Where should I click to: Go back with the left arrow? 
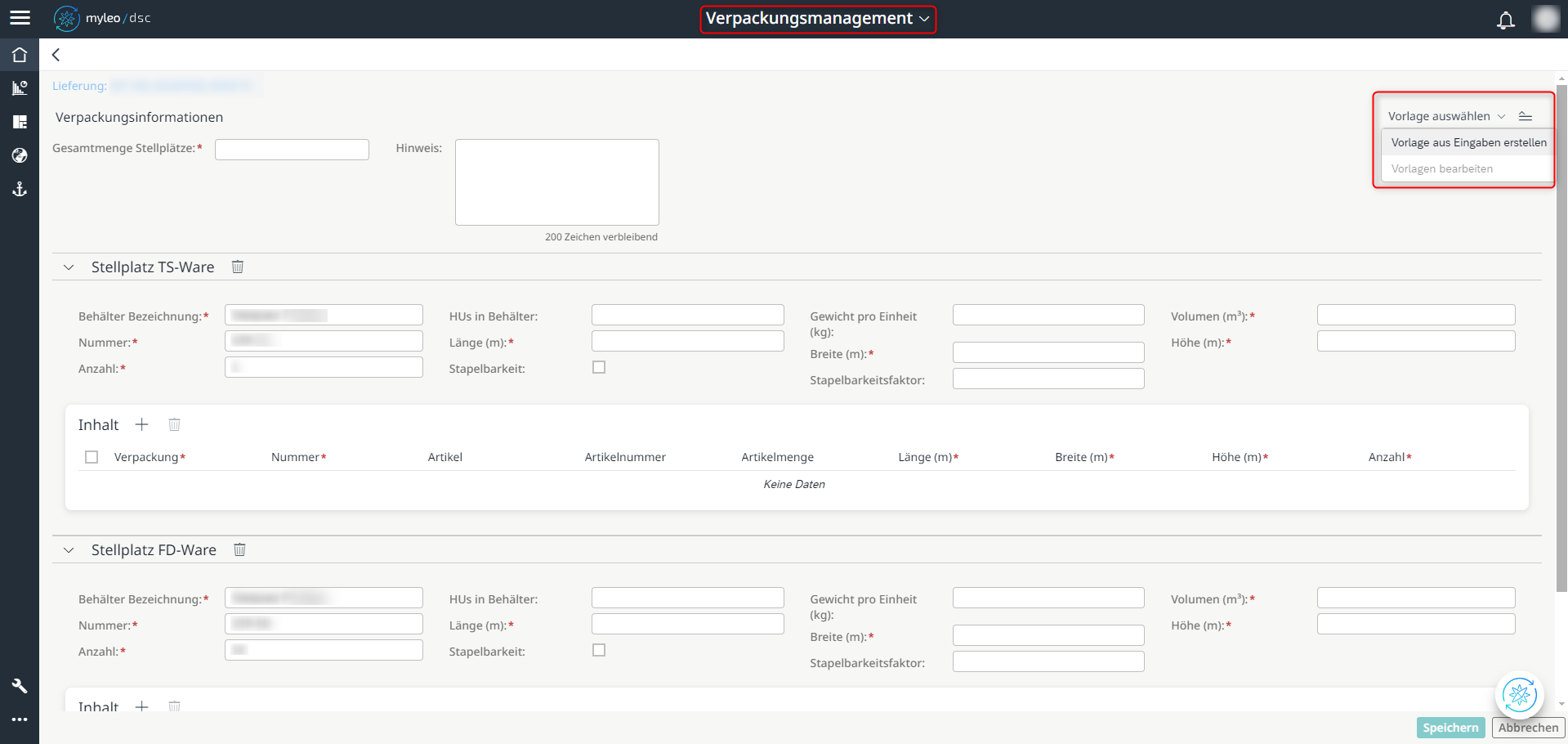(56, 55)
